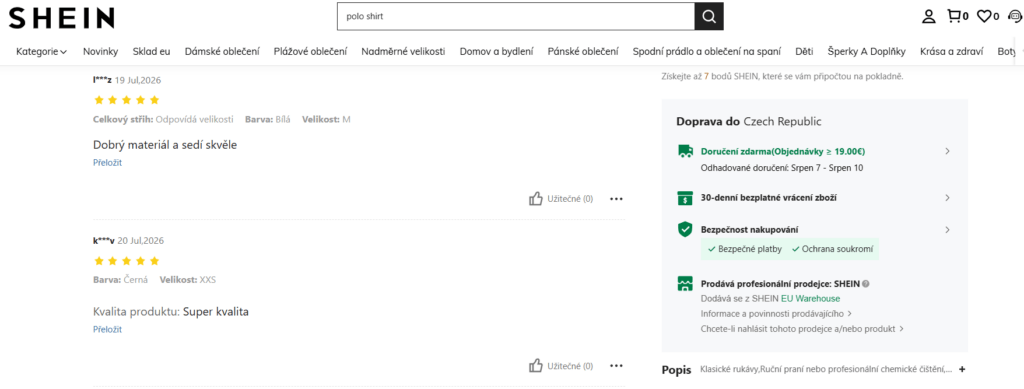Viewport: 1024px width, 389px height.
Task: Click 30-denní bezplatné vrácení zboží text
Action: pos(769,197)
